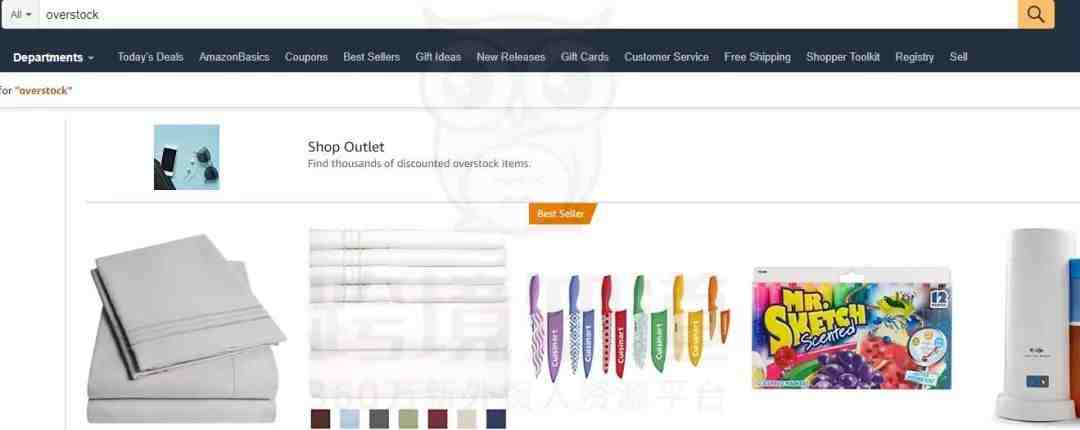
Task: Expand the Departments menu
Action: 53,57
